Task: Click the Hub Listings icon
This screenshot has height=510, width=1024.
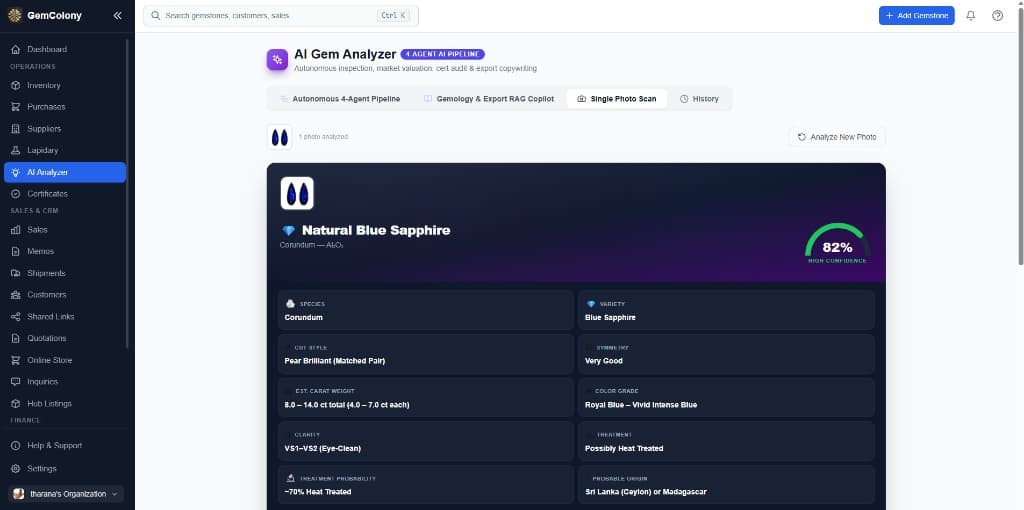Action: tap(16, 404)
